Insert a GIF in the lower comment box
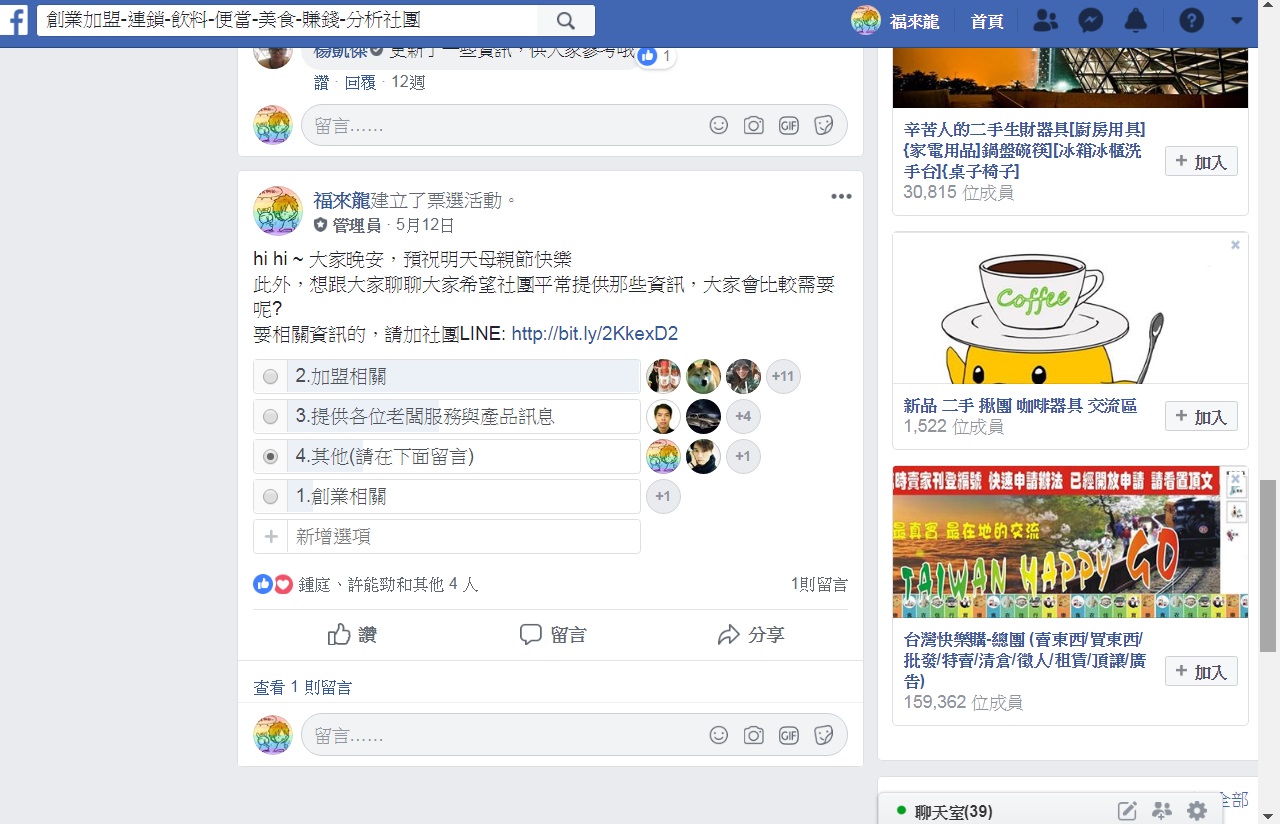Viewport: 1280px width, 824px height. click(x=788, y=735)
